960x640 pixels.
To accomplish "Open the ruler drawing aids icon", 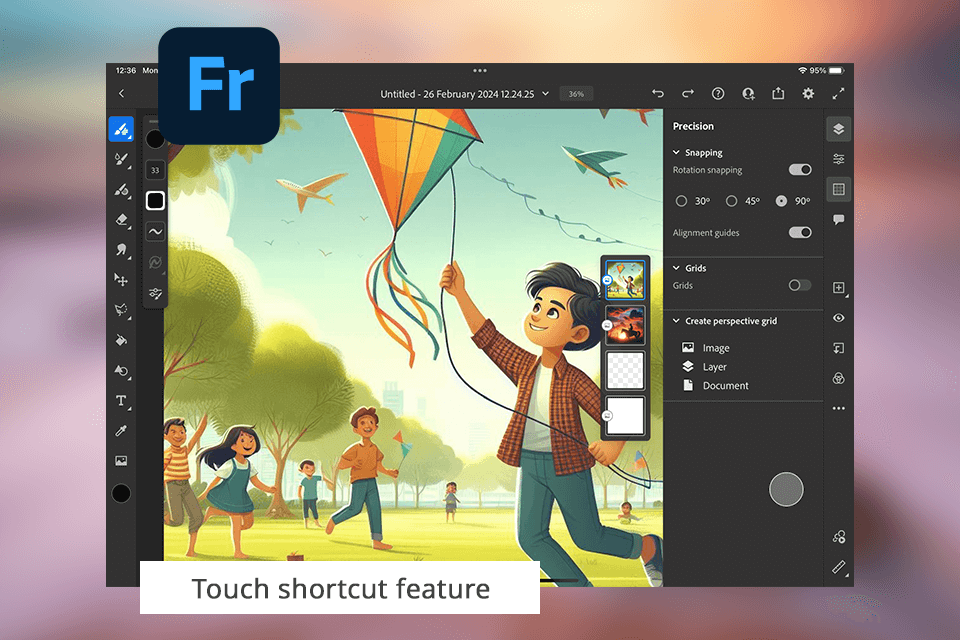I will click(x=839, y=567).
